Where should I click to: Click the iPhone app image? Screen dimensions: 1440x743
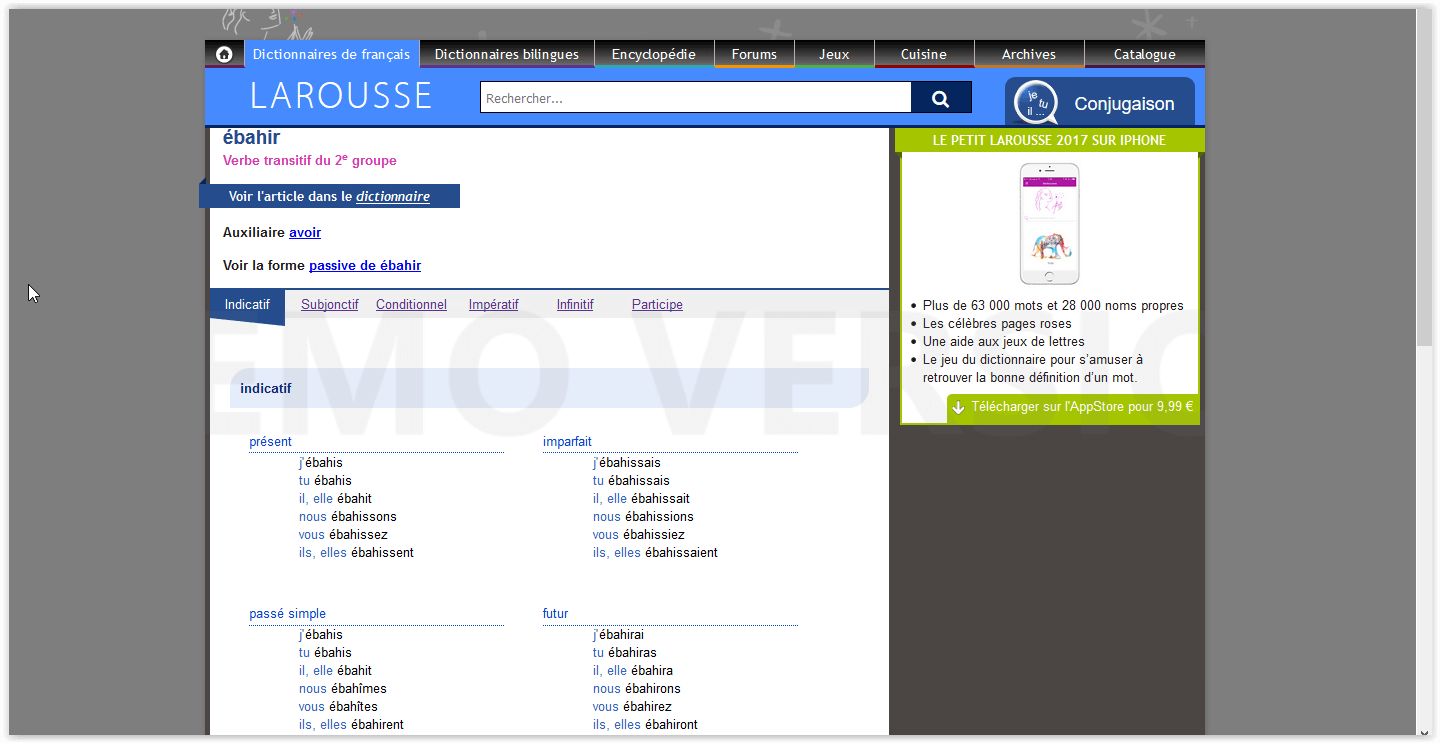1049,224
